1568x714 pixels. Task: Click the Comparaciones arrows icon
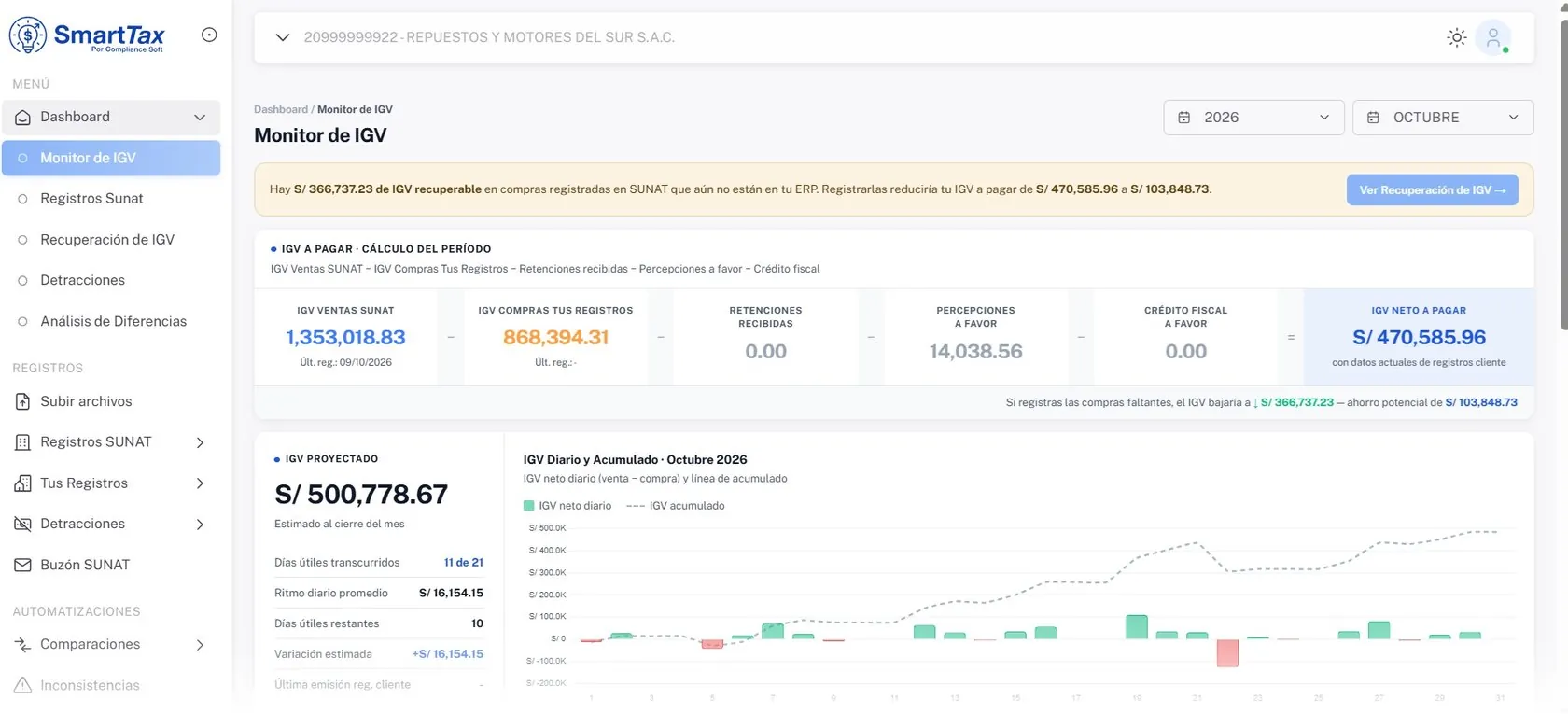coord(23,645)
